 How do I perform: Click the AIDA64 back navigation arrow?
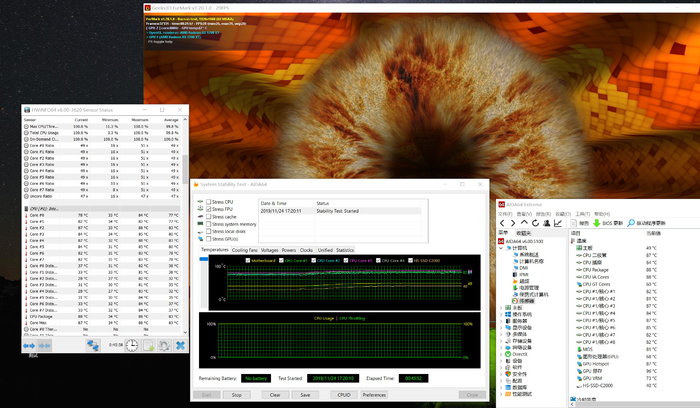coord(503,223)
